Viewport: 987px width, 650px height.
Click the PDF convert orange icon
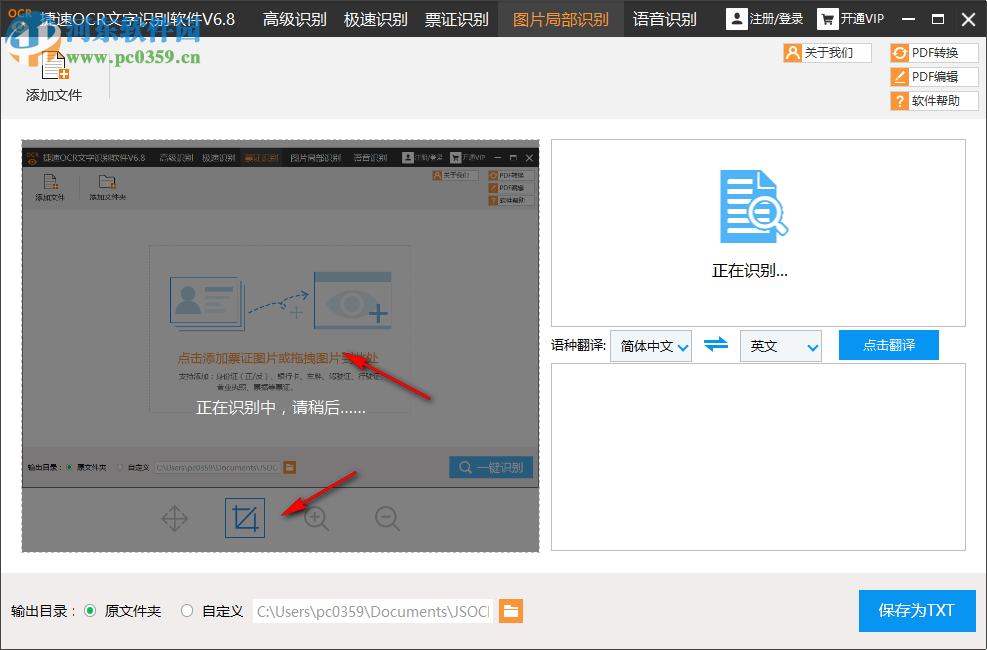coord(900,53)
